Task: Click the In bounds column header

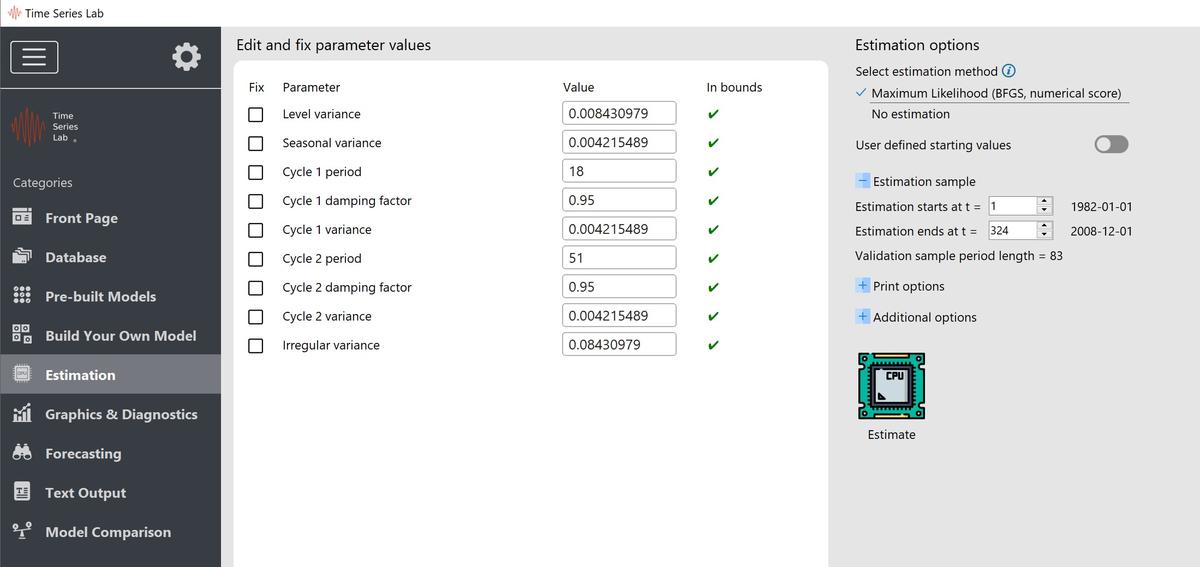Action: pos(734,87)
